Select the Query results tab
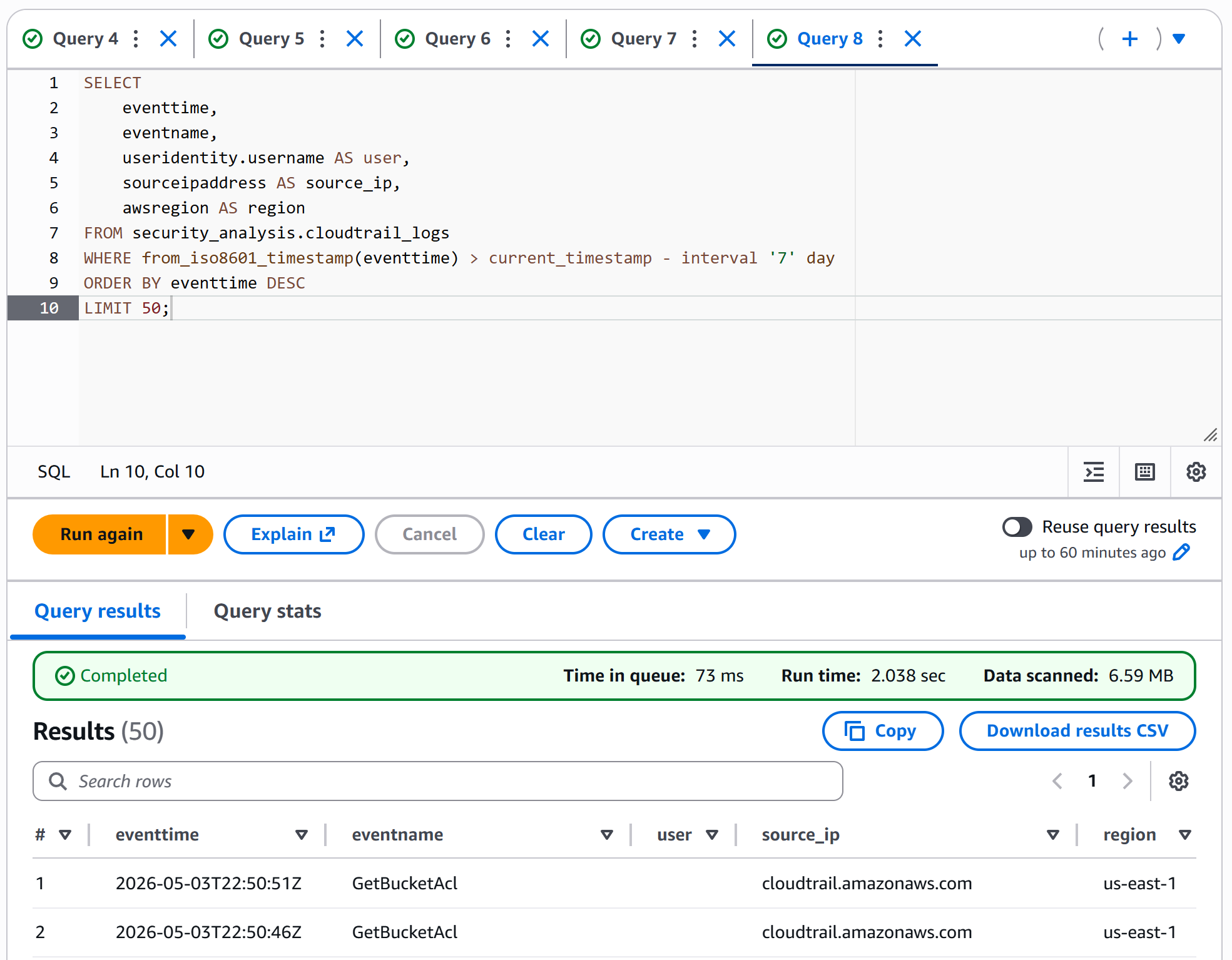The height and width of the screenshot is (960, 1232). [98, 611]
